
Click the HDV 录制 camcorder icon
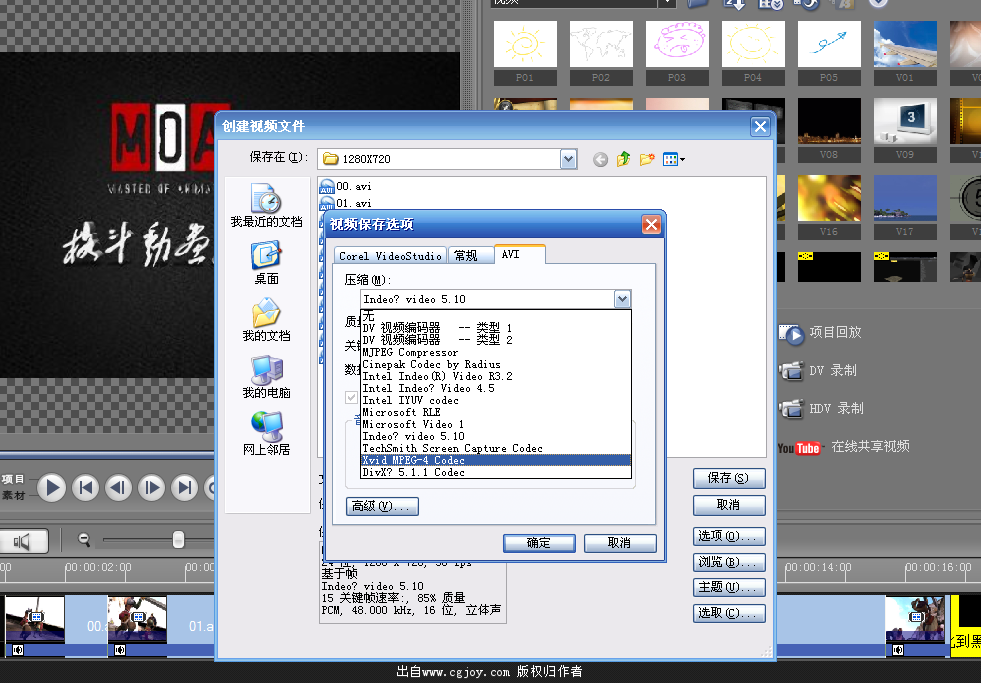coord(791,409)
